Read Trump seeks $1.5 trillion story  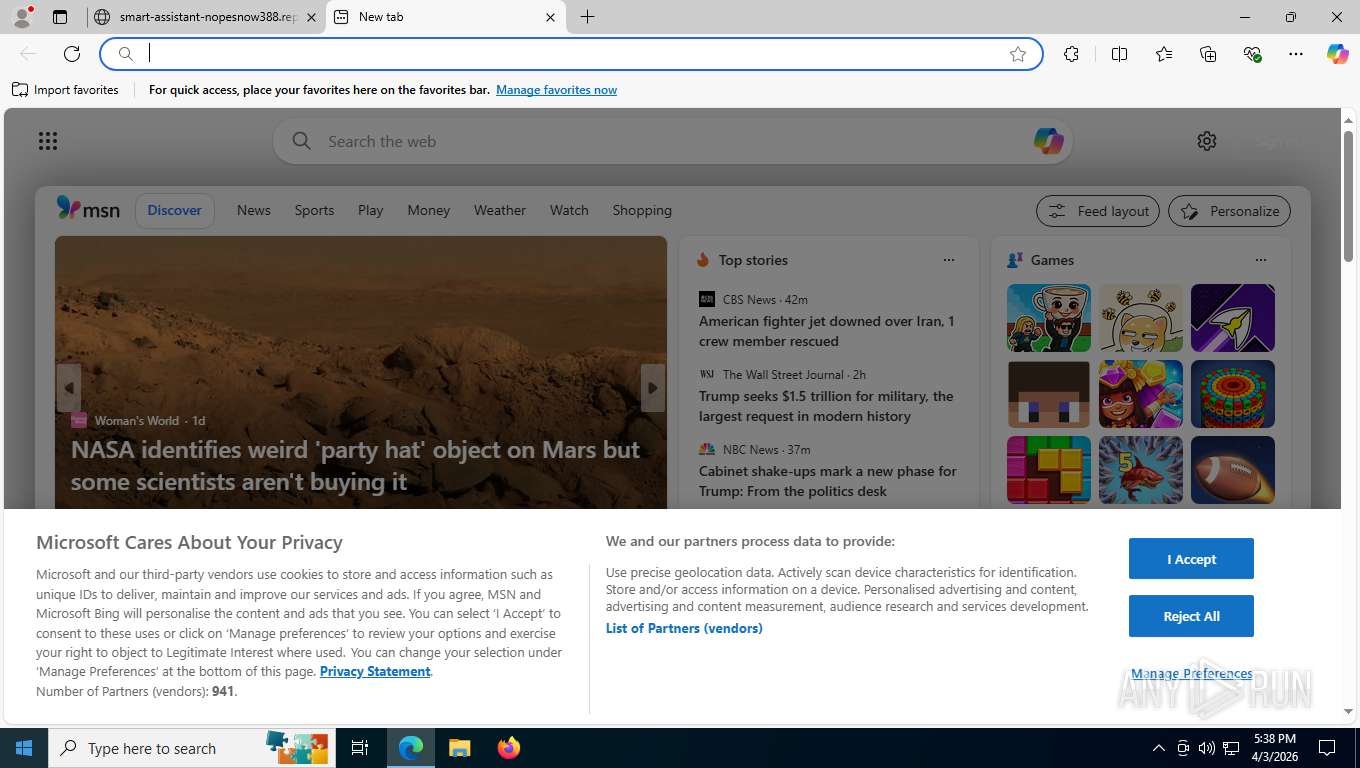827,406
